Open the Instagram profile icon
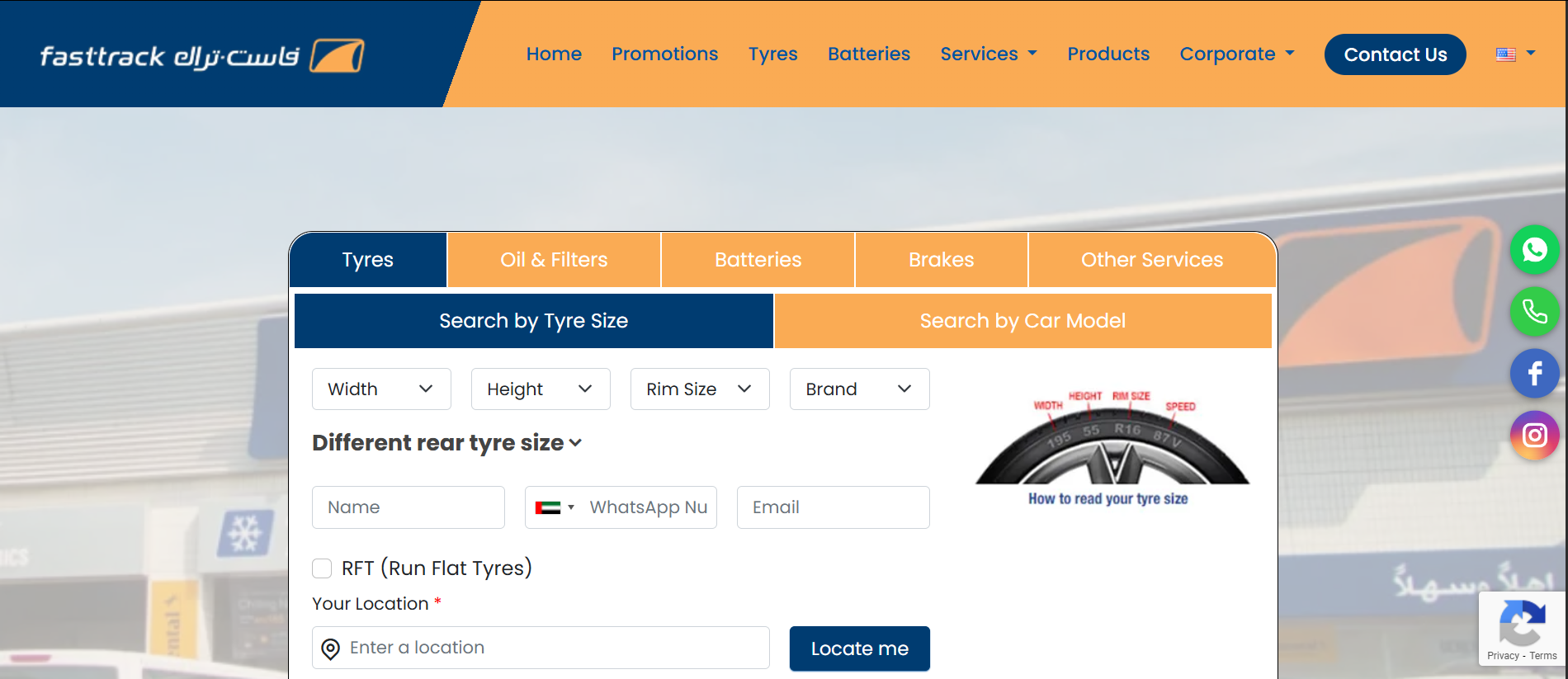The height and width of the screenshot is (679, 1568). tap(1534, 435)
